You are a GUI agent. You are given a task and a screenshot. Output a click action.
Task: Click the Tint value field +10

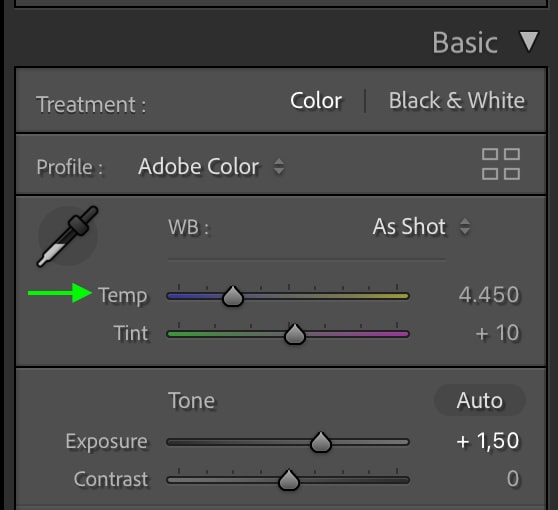pos(497,333)
